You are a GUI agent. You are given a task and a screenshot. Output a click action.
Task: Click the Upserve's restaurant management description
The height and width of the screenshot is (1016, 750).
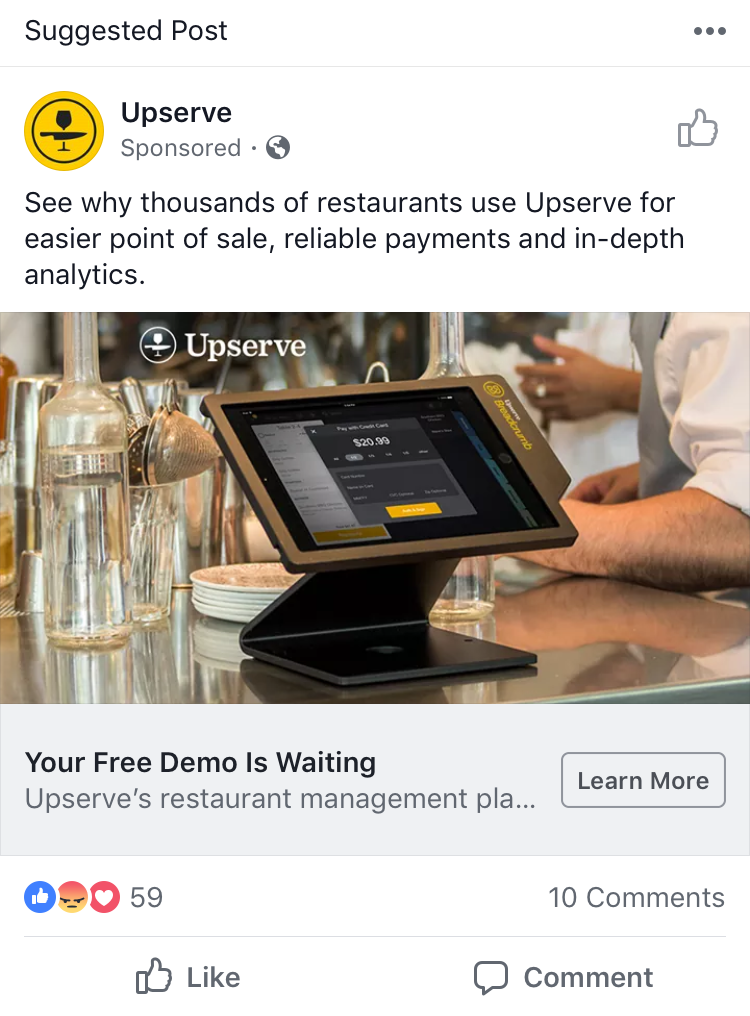280,798
